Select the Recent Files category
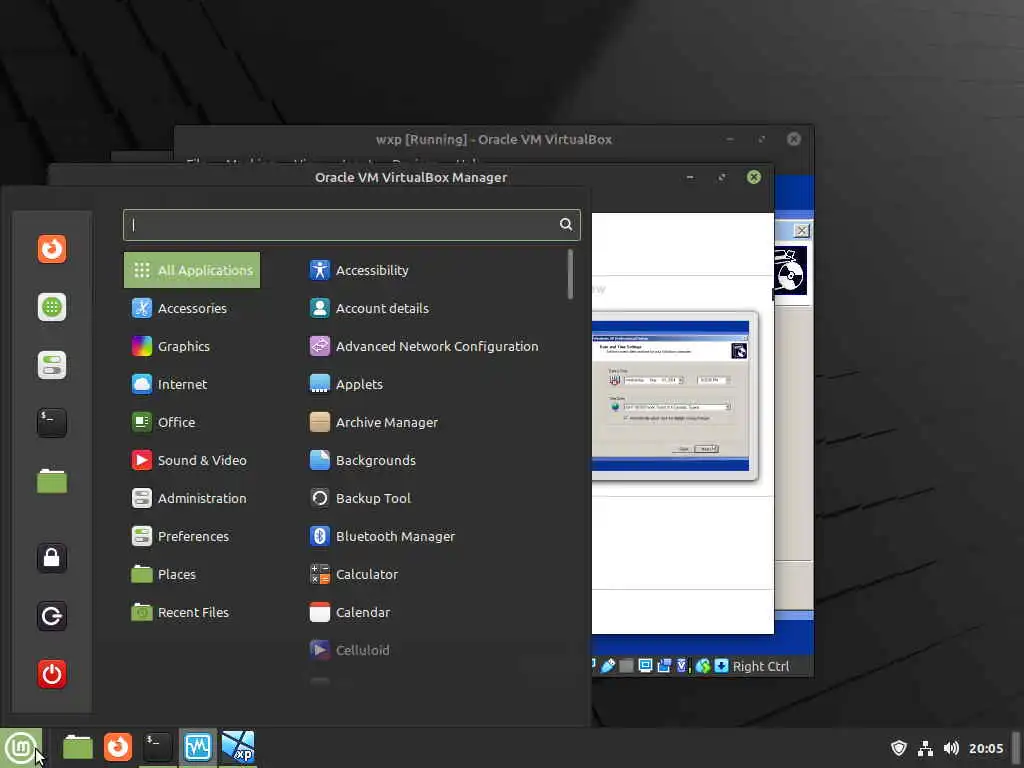Screen dimensions: 1024x768 192,612
